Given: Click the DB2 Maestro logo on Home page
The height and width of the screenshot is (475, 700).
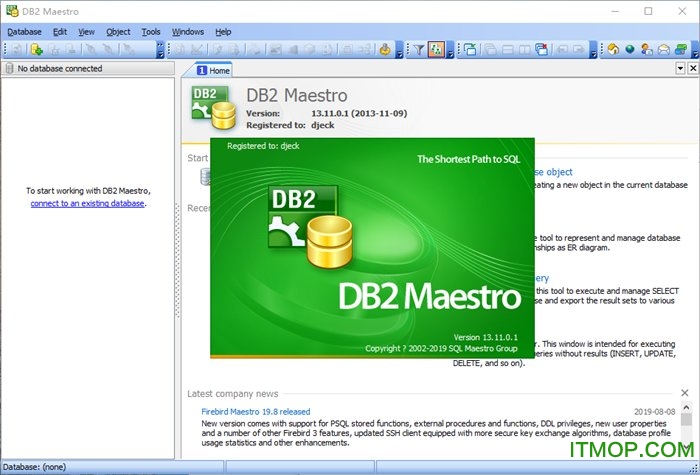Looking at the screenshot, I should pyautogui.click(x=213, y=107).
